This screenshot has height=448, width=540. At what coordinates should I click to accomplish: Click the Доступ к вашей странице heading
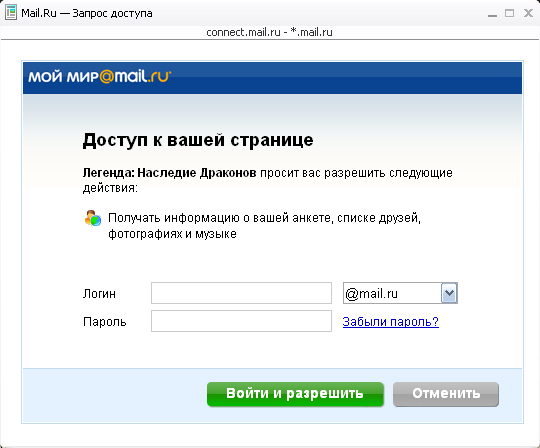coord(198,140)
